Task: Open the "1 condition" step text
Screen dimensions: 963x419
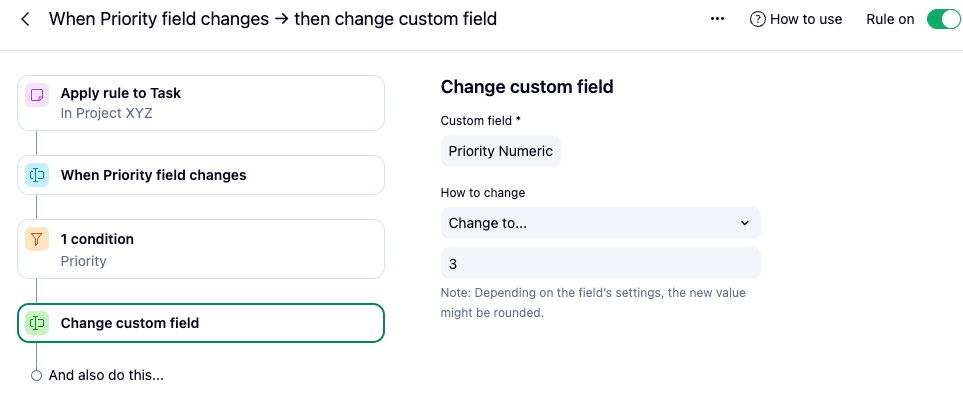Action: [x=97, y=239]
